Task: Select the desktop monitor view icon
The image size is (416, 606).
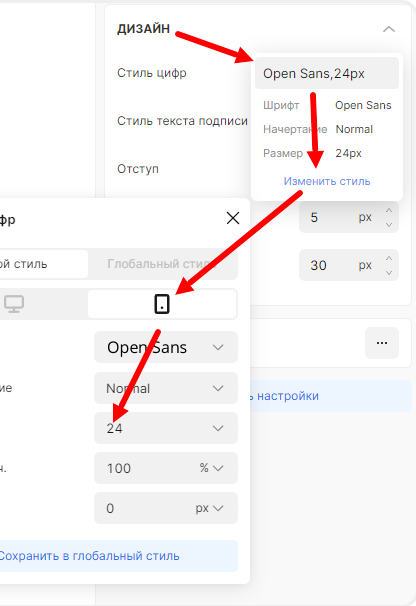Action: tap(14, 304)
